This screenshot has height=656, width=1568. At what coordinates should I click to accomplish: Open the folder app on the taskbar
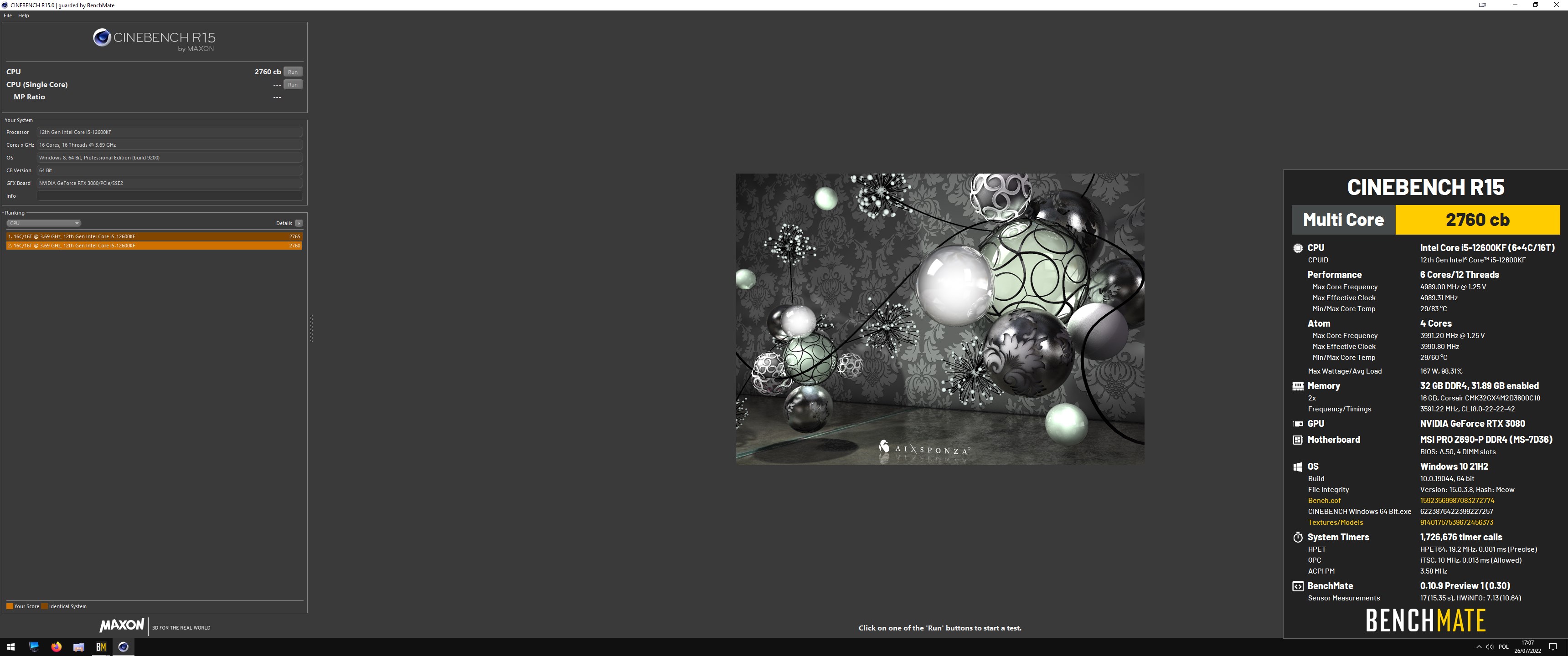(78, 647)
